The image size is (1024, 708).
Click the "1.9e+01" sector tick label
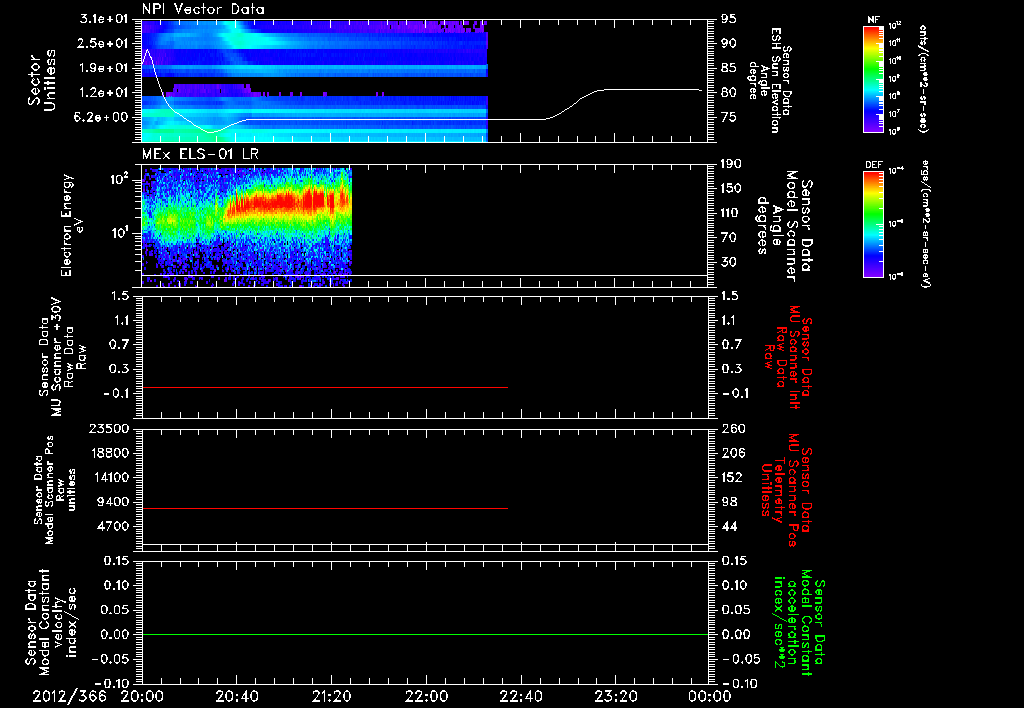tap(104, 68)
